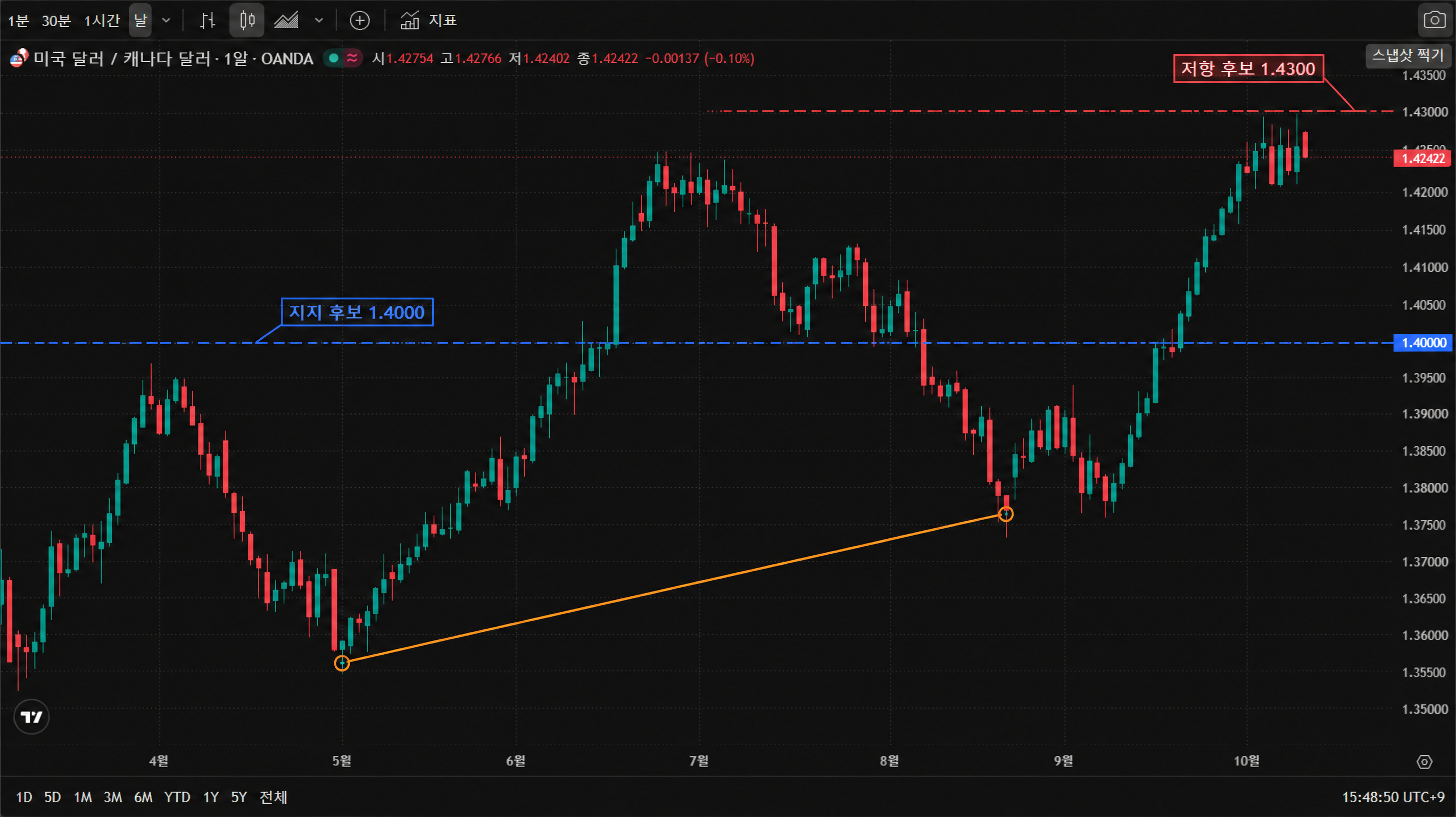Select the 1D date range

(x=24, y=797)
